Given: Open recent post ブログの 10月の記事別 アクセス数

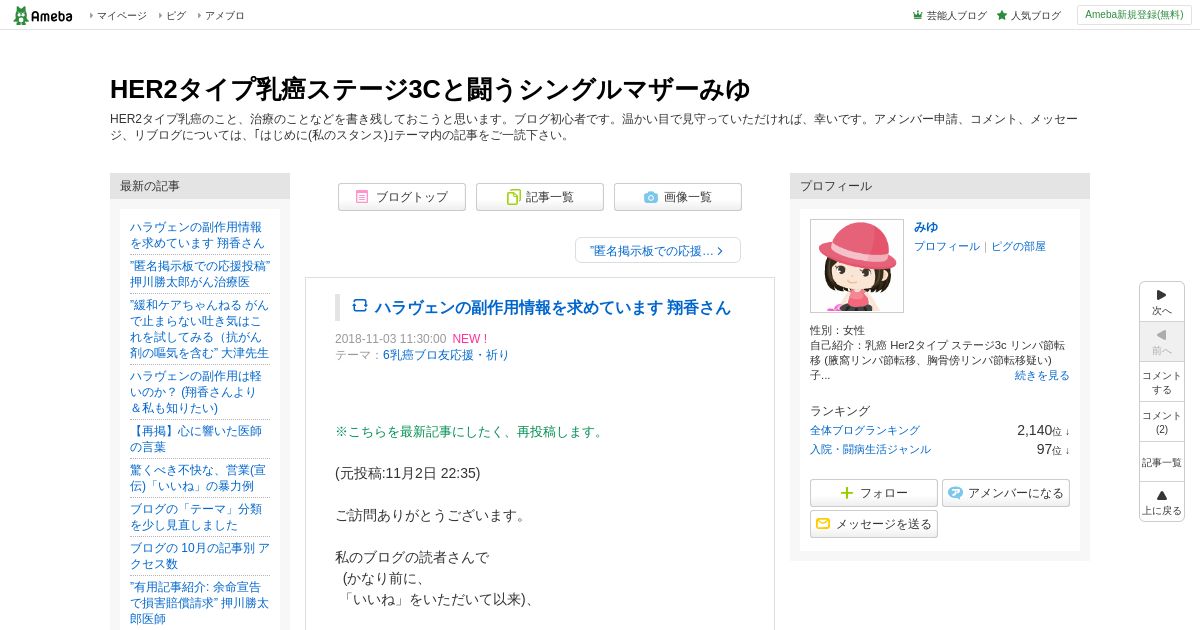Looking at the screenshot, I should click(x=200, y=556).
